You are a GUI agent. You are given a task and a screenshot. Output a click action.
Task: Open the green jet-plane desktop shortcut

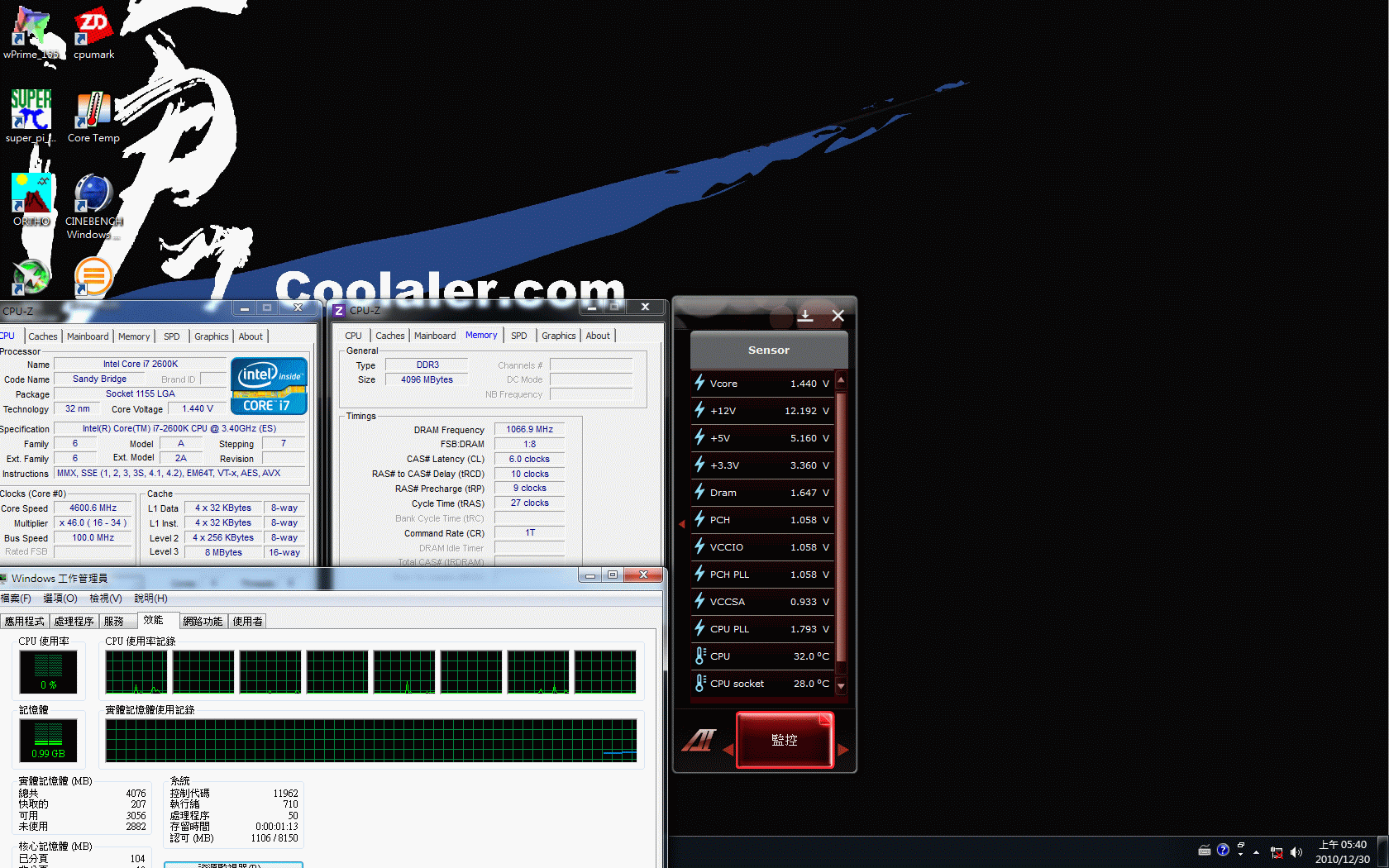click(x=31, y=277)
